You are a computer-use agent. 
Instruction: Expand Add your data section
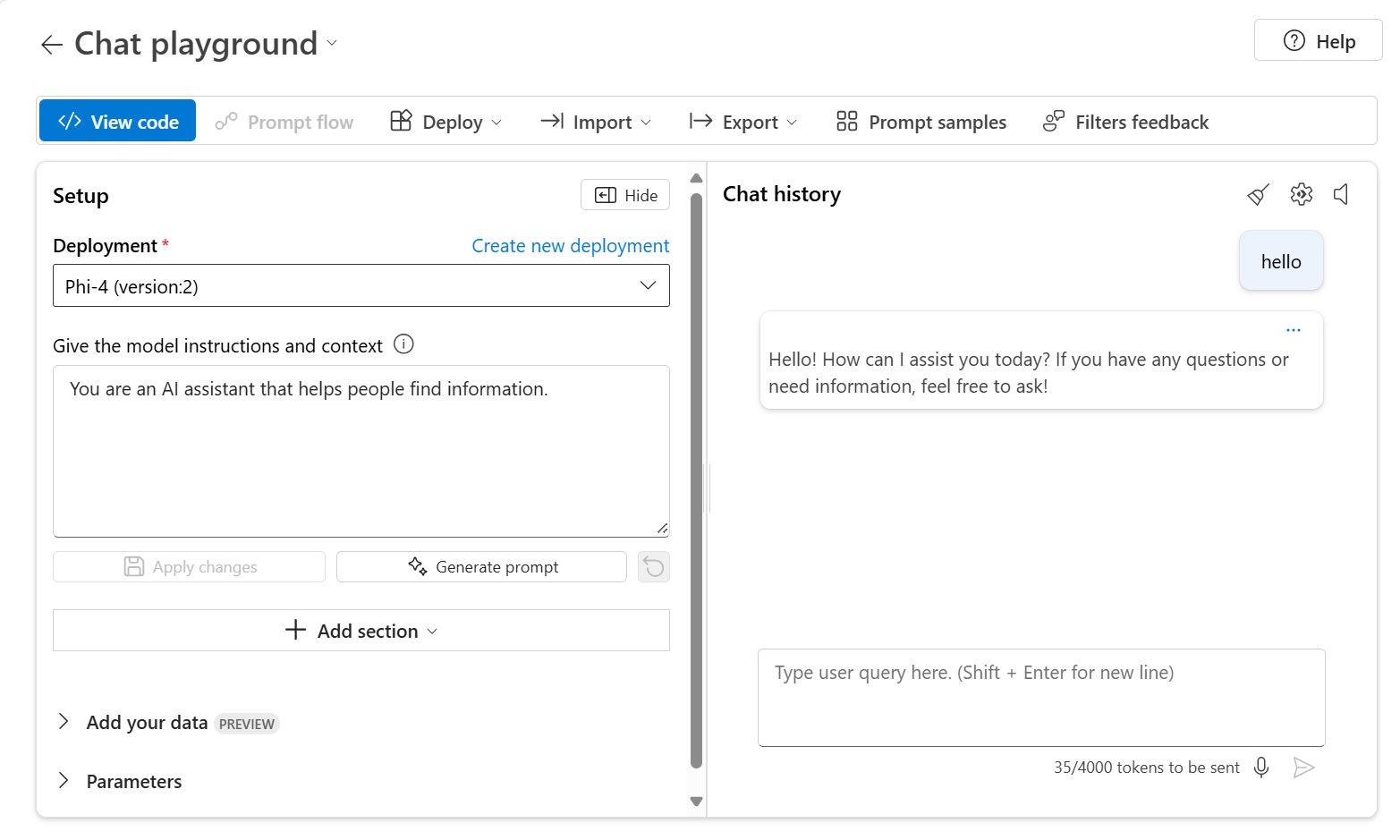pos(64,722)
